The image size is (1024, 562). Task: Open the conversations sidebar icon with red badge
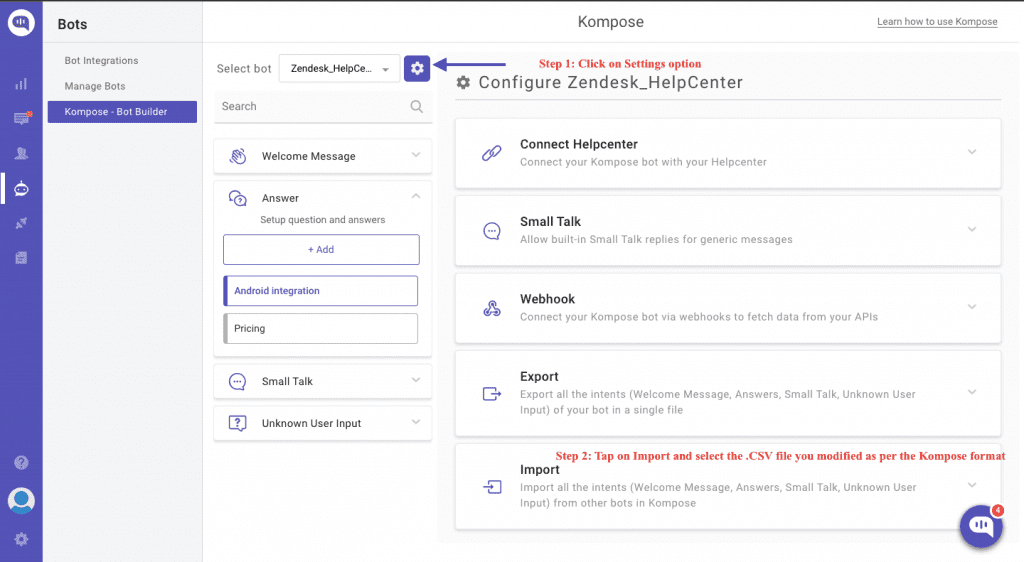tap(22, 118)
